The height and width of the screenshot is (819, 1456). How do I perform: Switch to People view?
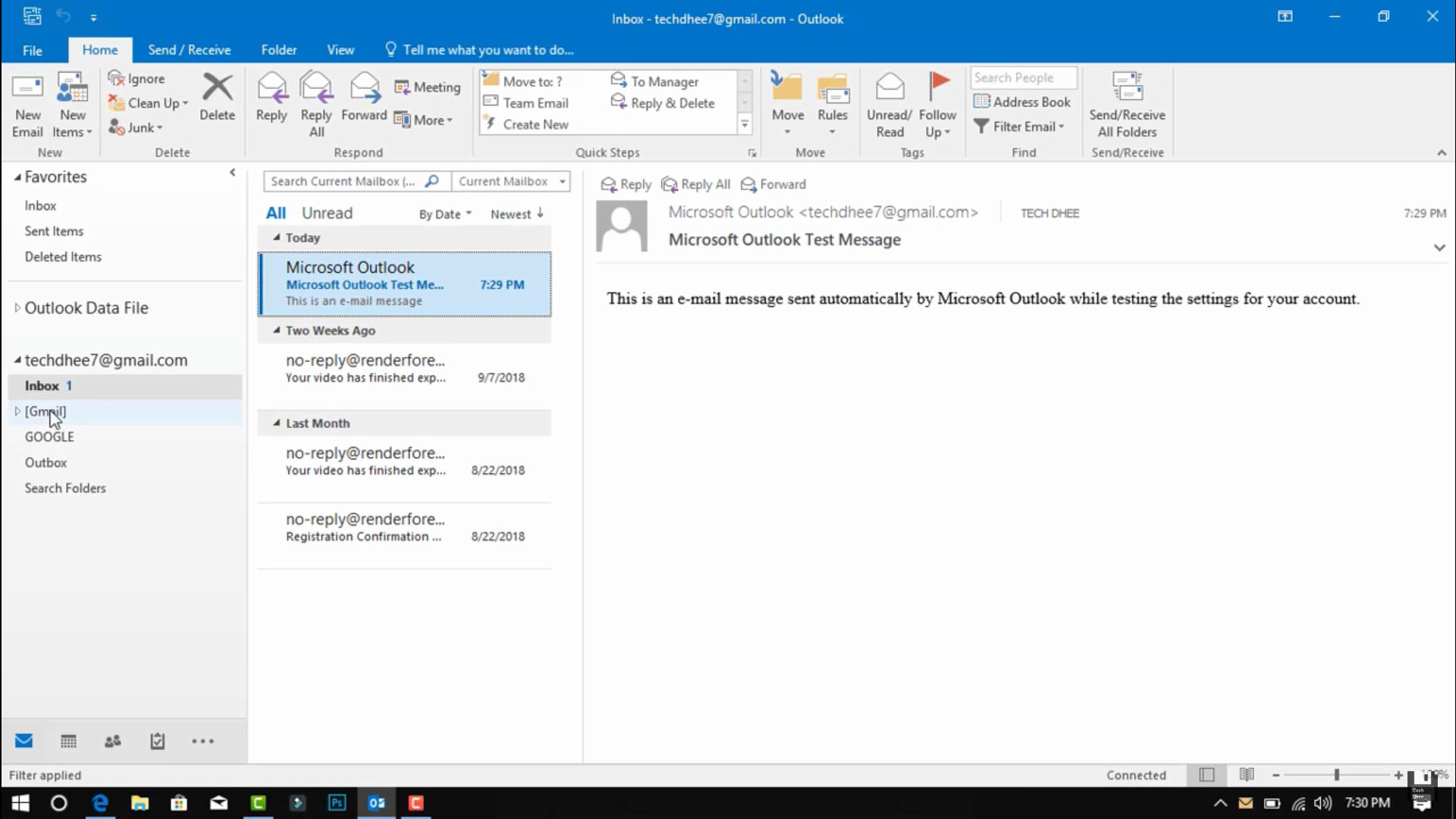[113, 742]
